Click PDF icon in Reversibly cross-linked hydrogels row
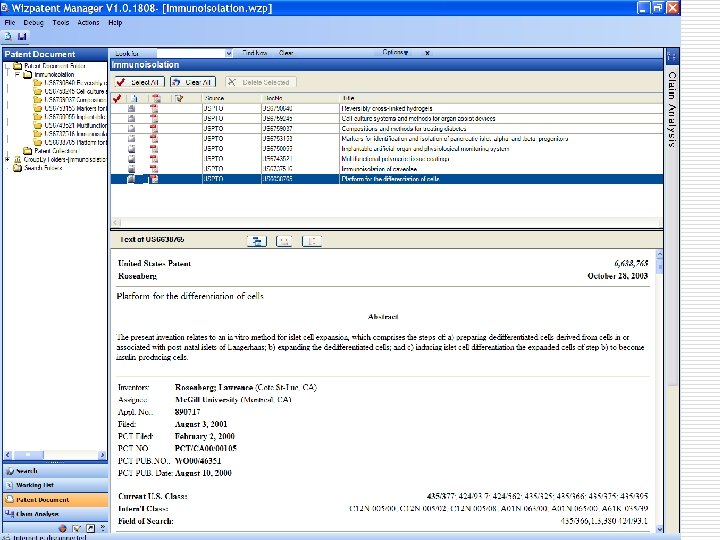Viewport: 720px width, 540px height. point(154,108)
